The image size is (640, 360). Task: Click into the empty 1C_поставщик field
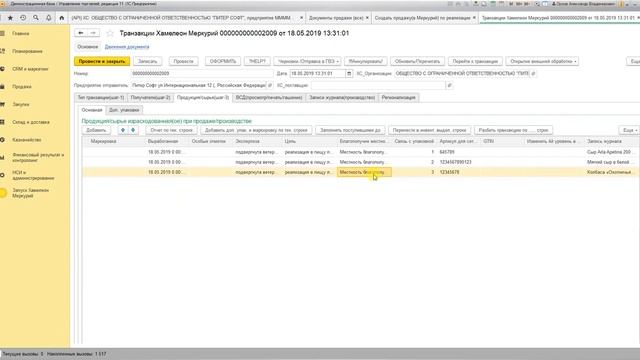click(x=378, y=85)
